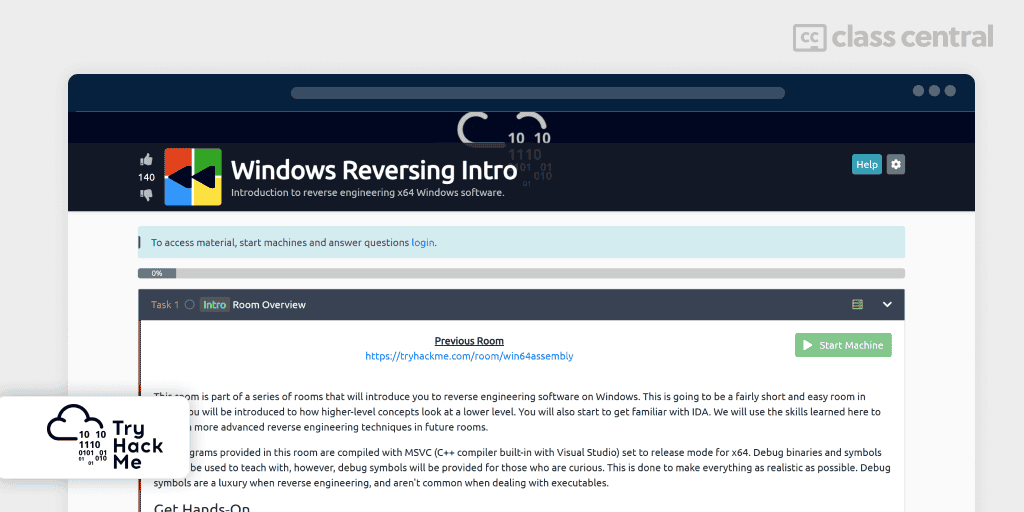The image size is (1024, 512).
Task: Click the 0% room progress bar
Action: 521,273
